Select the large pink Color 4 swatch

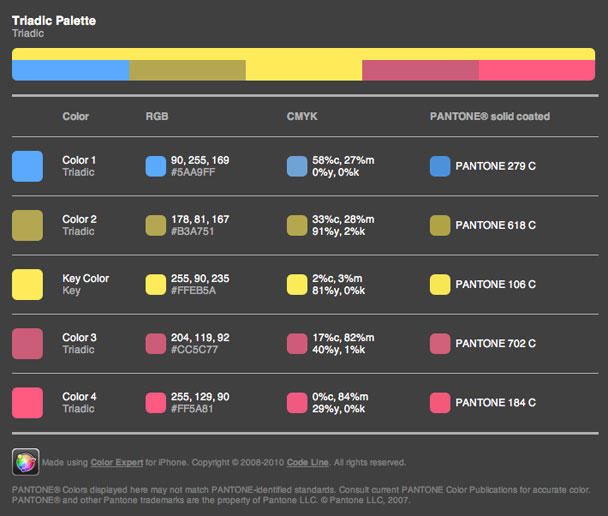28,402
